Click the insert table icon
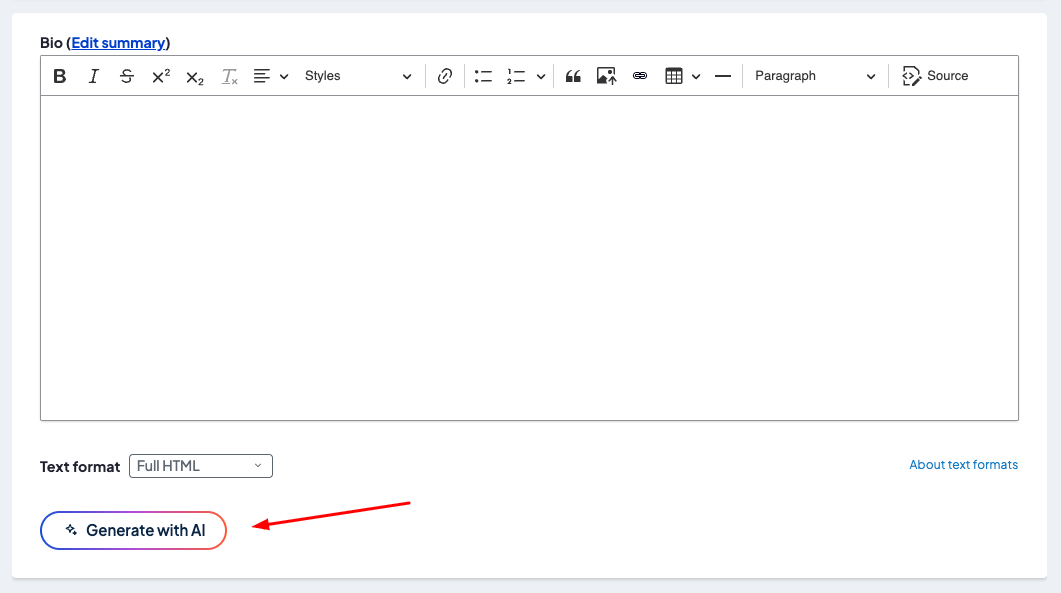This screenshot has width=1061, height=593. pos(674,76)
